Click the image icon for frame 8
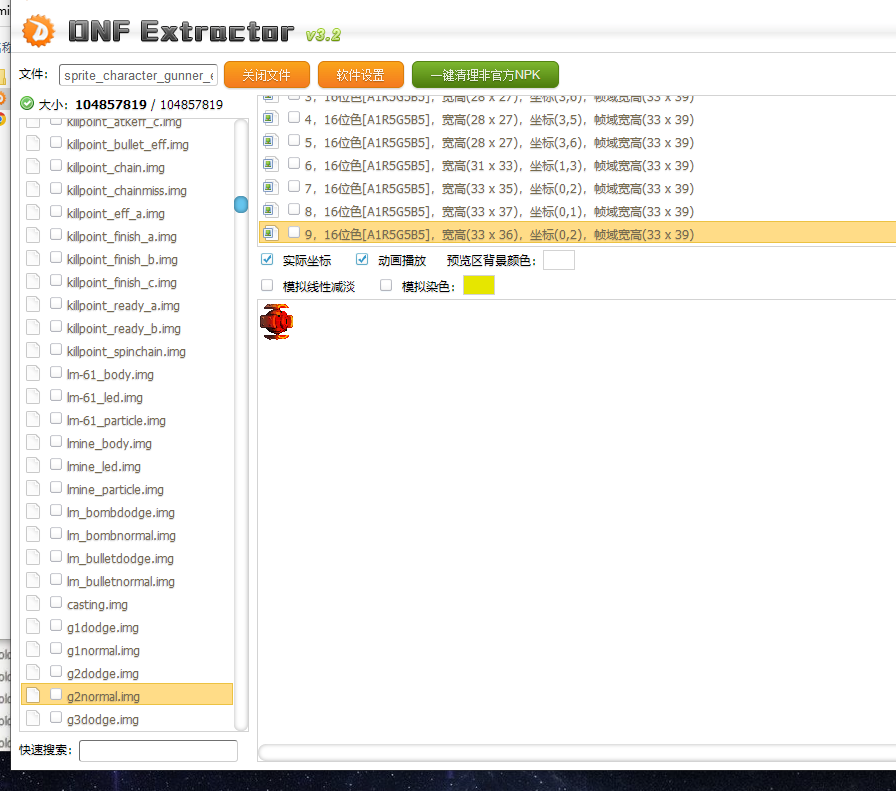This screenshot has height=791, width=896. tap(269, 211)
